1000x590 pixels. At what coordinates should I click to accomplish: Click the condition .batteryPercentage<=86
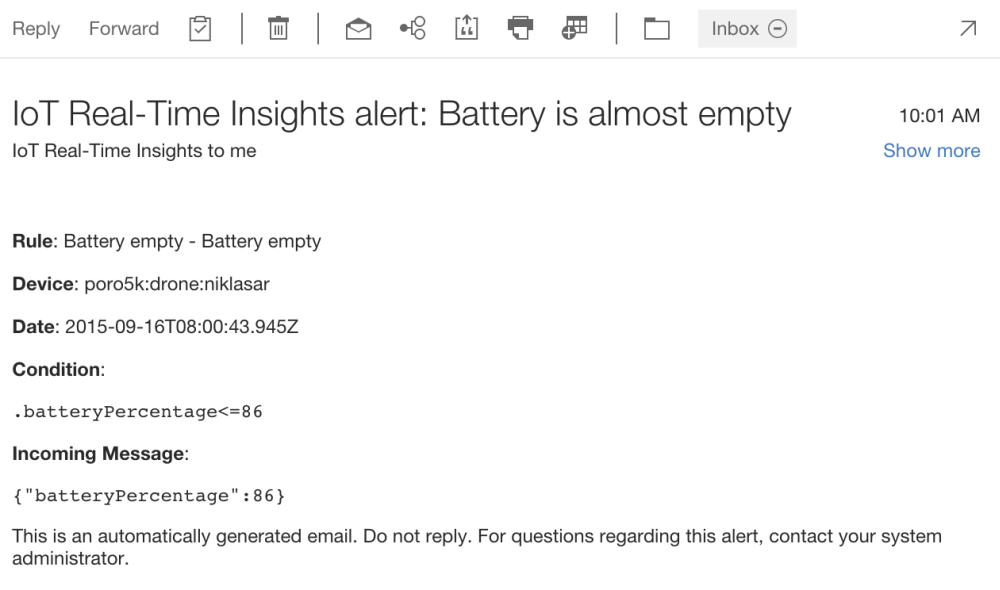pos(138,411)
